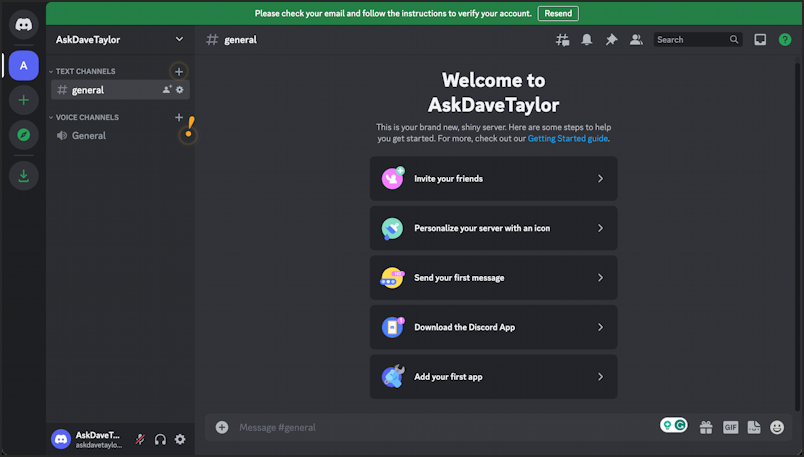Image resolution: width=804 pixels, height=457 pixels.
Task: Edit the general text channel settings gear
Action: pyautogui.click(x=179, y=90)
